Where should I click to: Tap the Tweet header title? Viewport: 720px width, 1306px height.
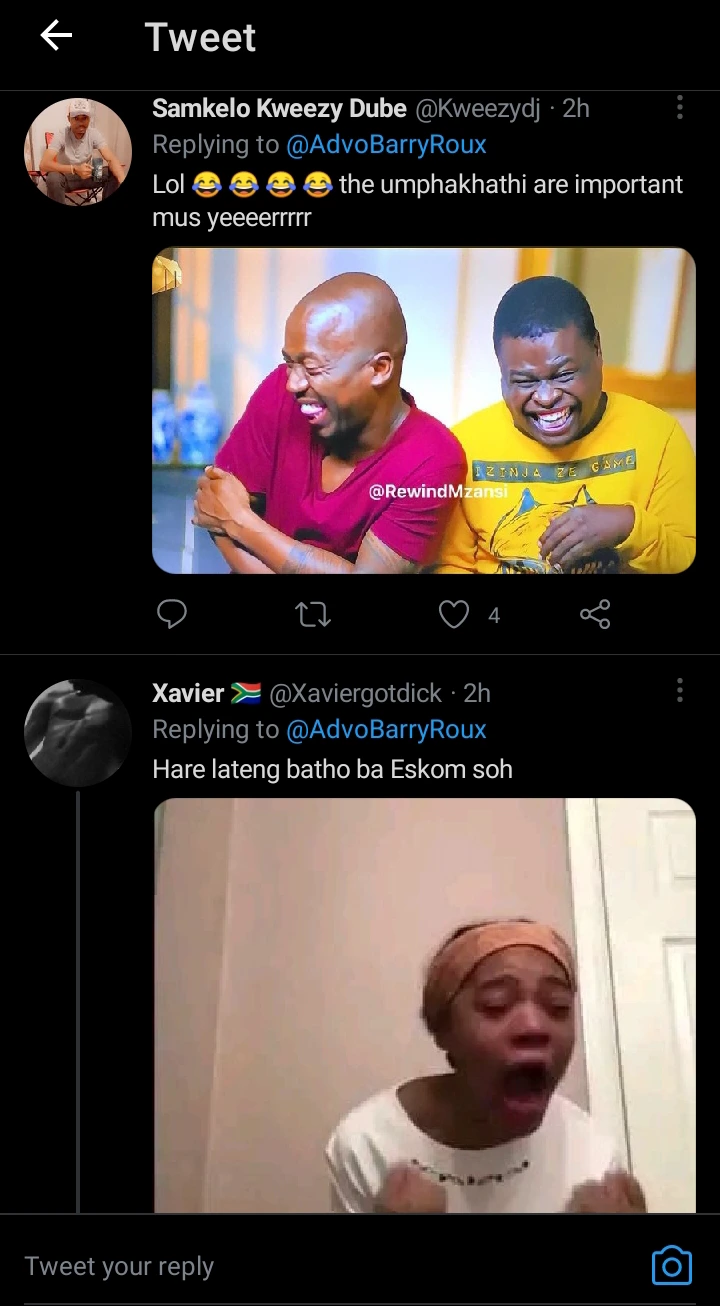coord(200,37)
